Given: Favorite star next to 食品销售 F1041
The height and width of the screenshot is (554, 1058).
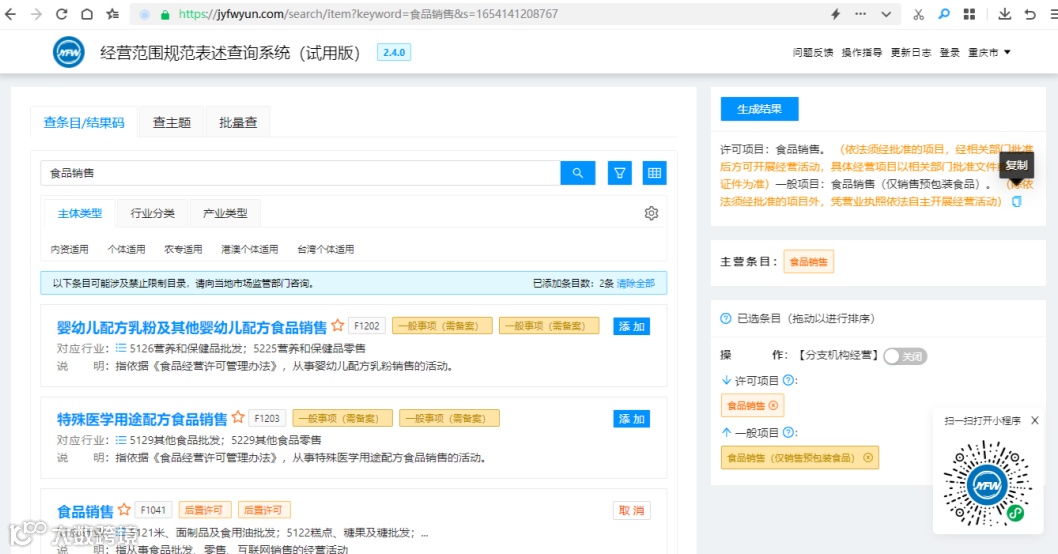Looking at the screenshot, I should pos(124,509).
